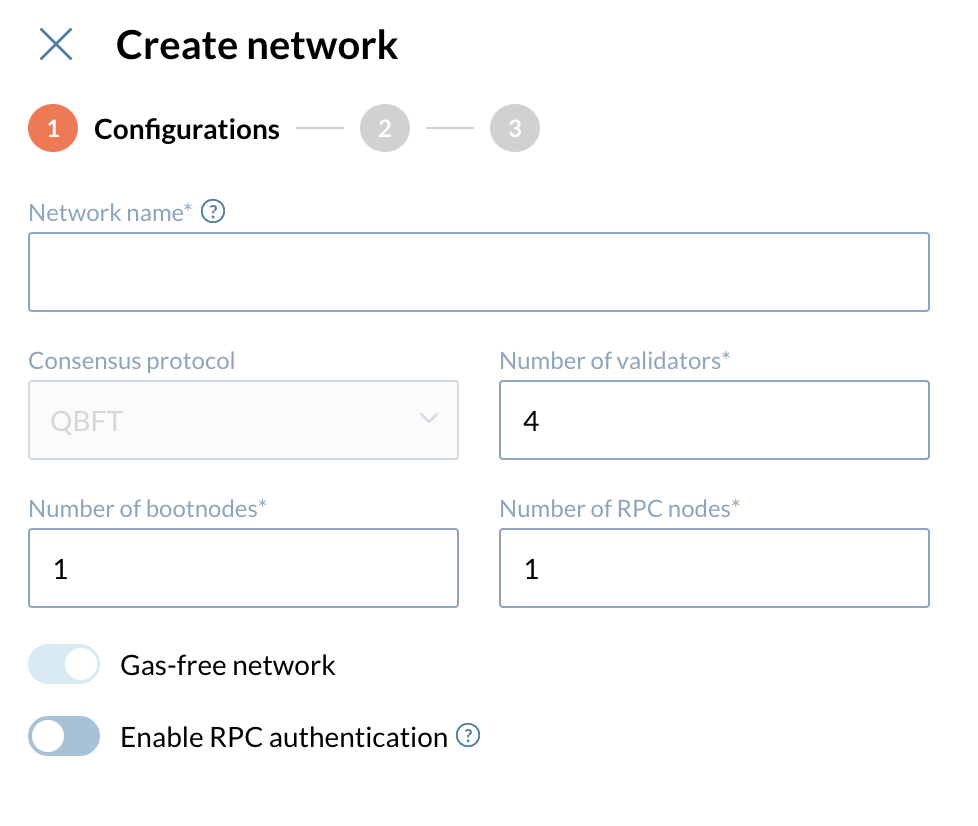The image size is (978, 826).
Task: Click the Enable RPC authentication label
Action: [283, 736]
